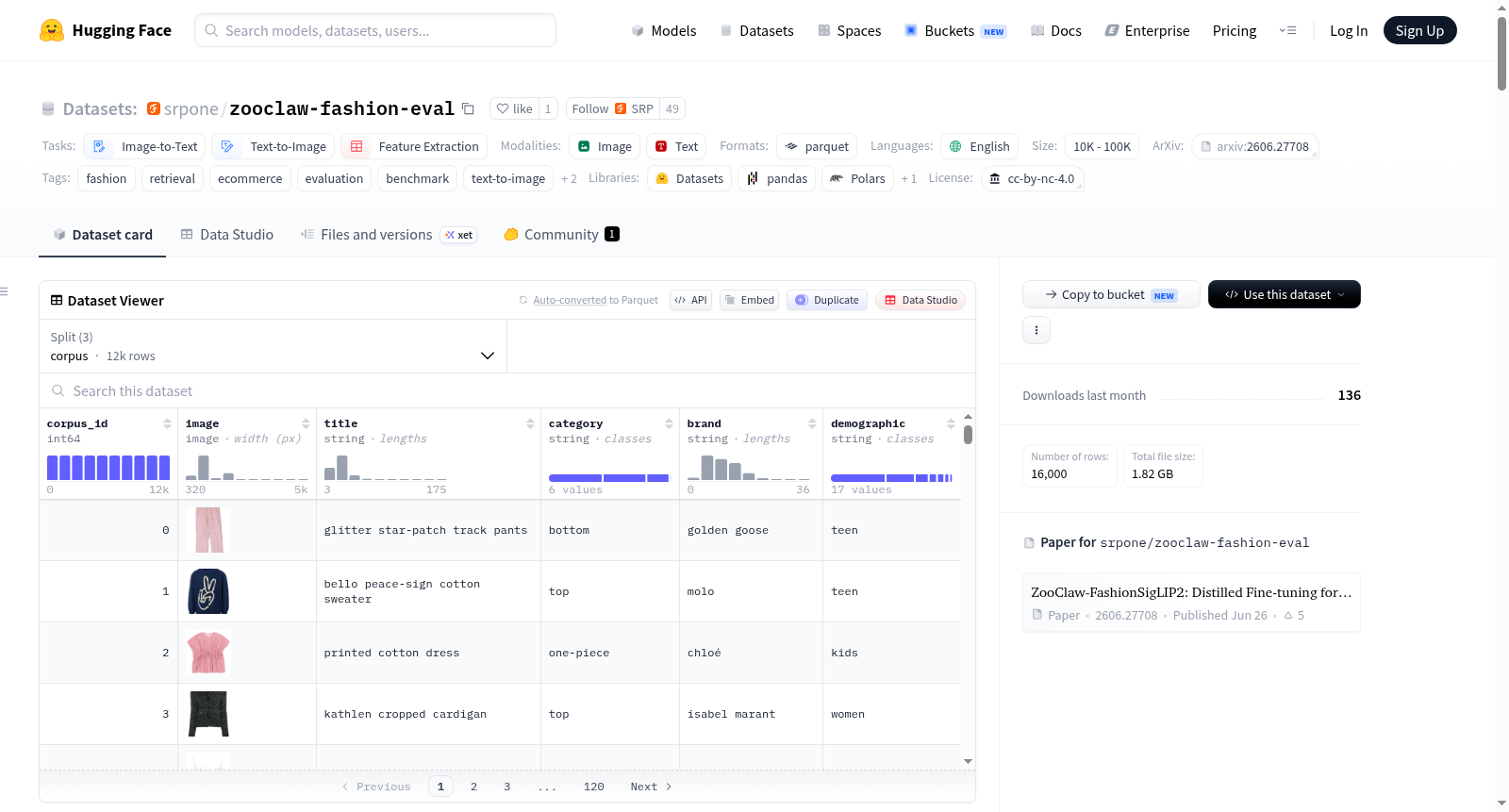The image size is (1509, 812).
Task: Click the Hugging Face logo icon
Action: tap(52, 30)
